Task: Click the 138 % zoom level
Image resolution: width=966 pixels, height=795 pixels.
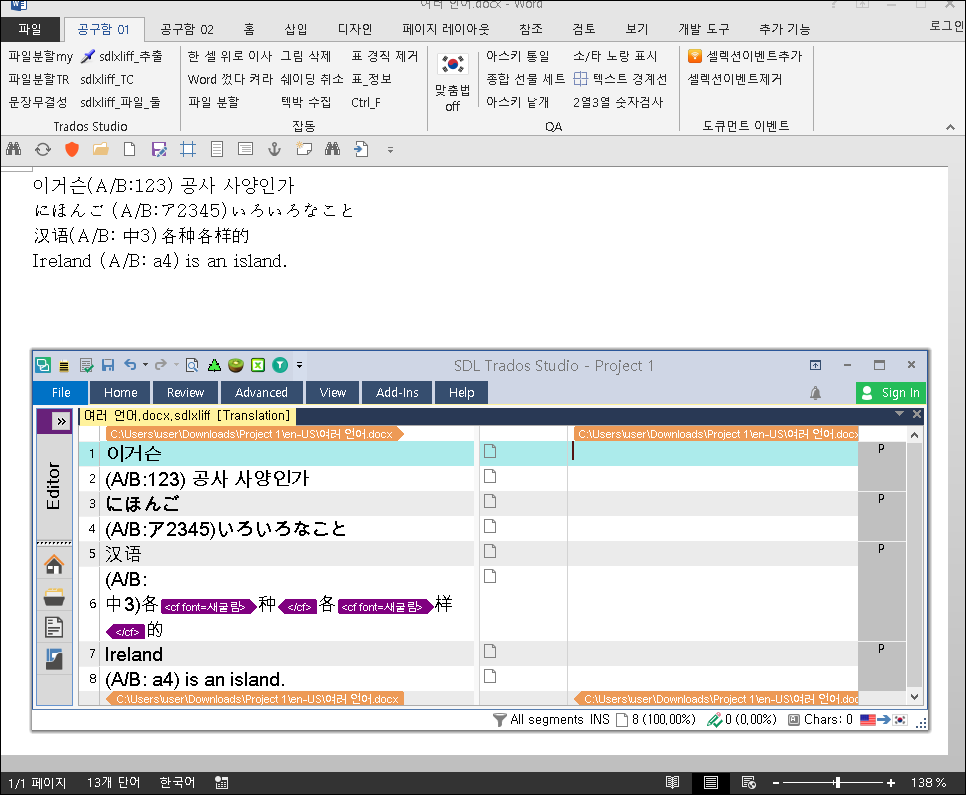Action: pos(928,783)
